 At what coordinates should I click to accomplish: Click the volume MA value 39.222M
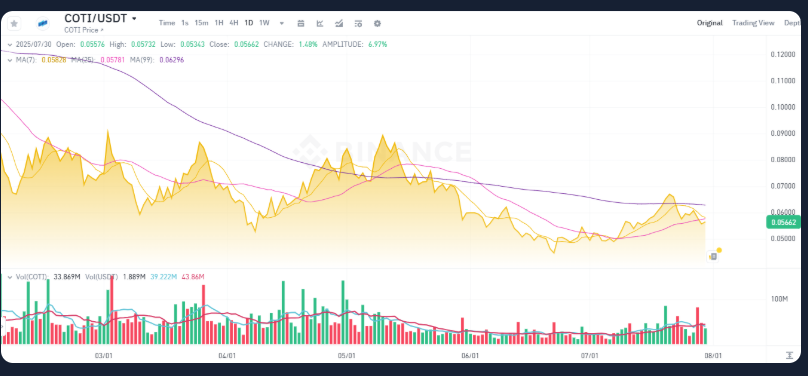[163, 277]
